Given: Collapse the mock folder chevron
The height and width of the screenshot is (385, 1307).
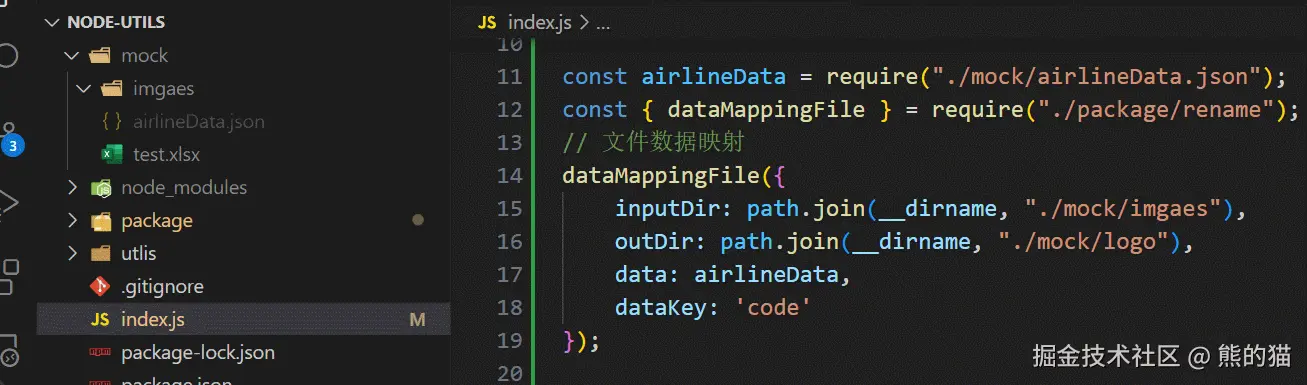Looking at the screenshot, I should pos(72,55).
